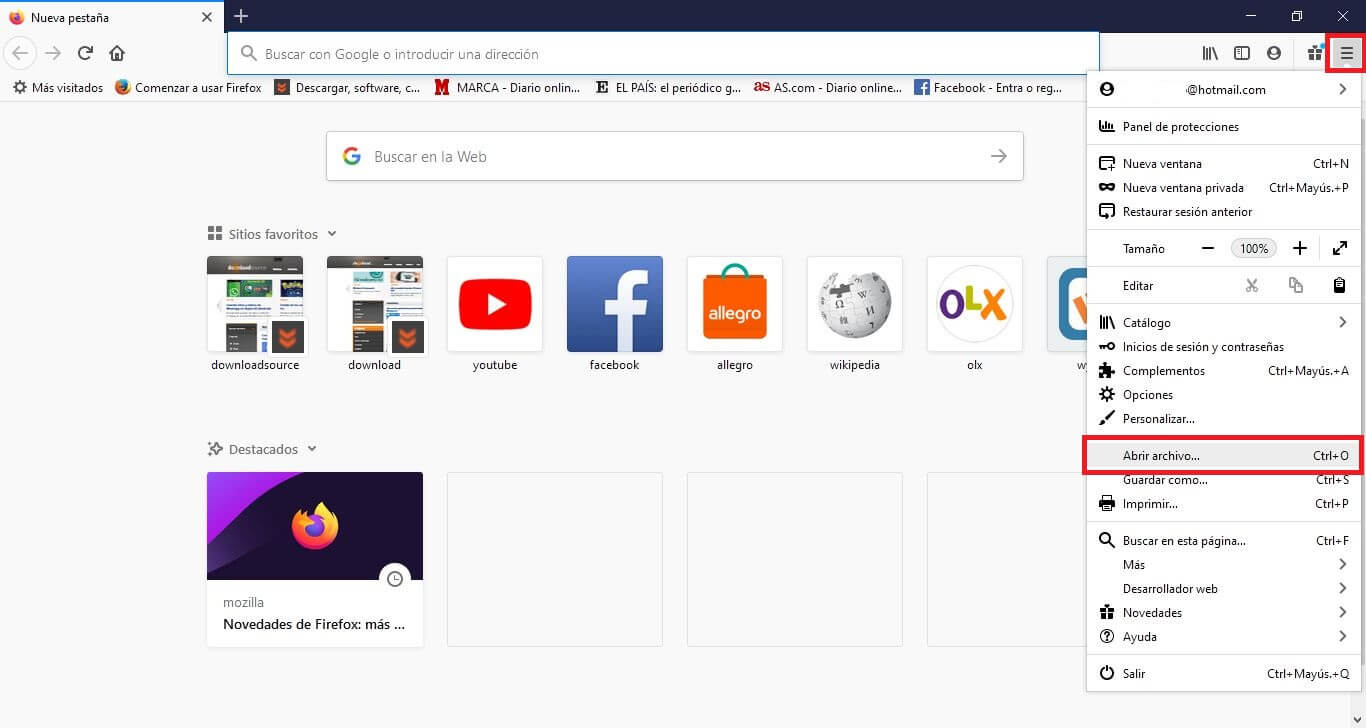Open Comenzar a usar Firefox bookmark
Viewport: 1366px width, 728px height.
[x=188, y=88]
